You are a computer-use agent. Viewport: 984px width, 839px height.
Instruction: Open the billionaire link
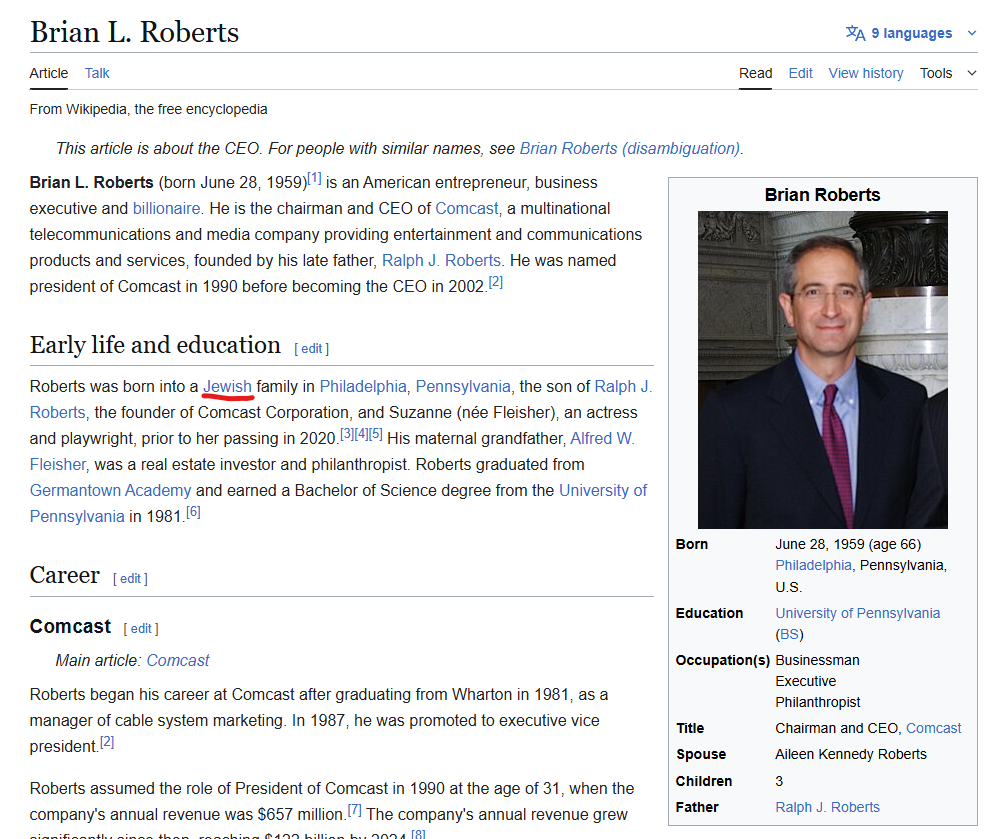pos(166,208)
